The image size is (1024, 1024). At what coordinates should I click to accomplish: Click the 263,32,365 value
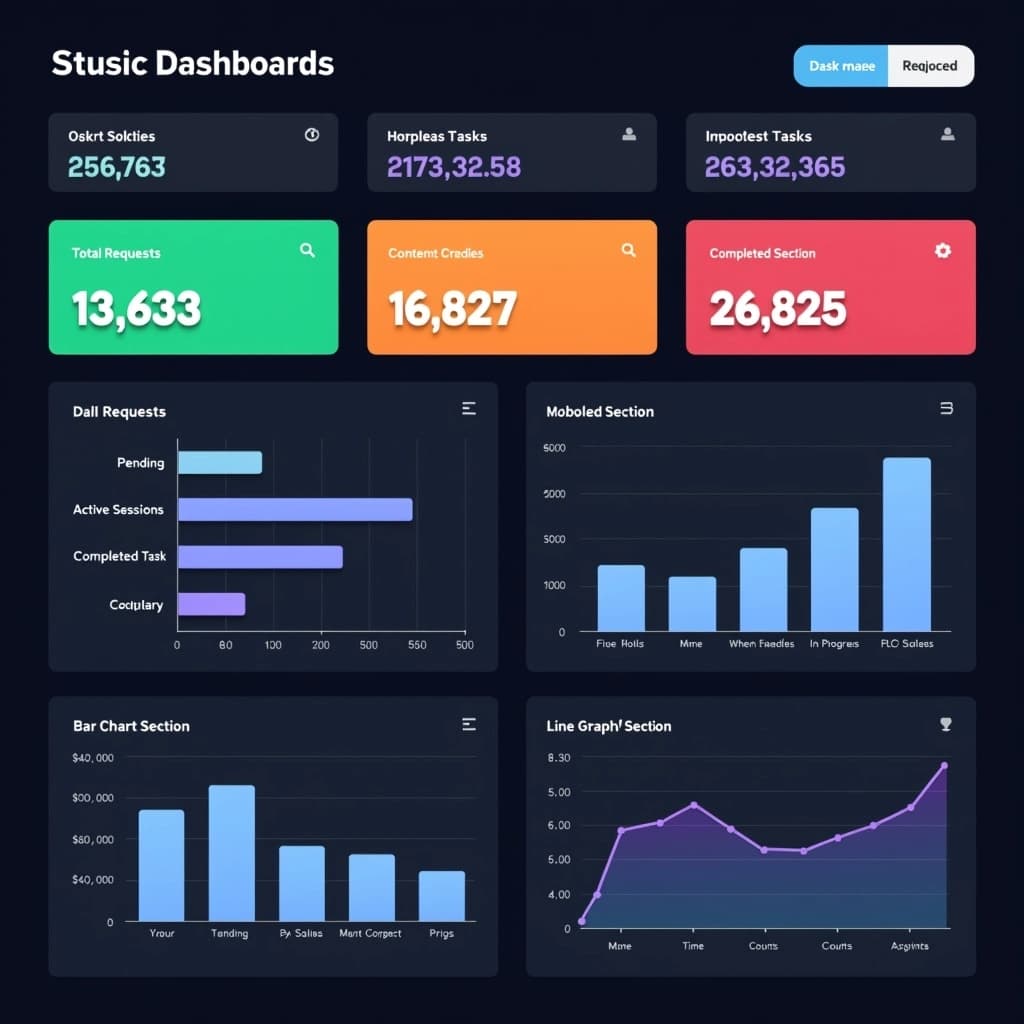775,167
